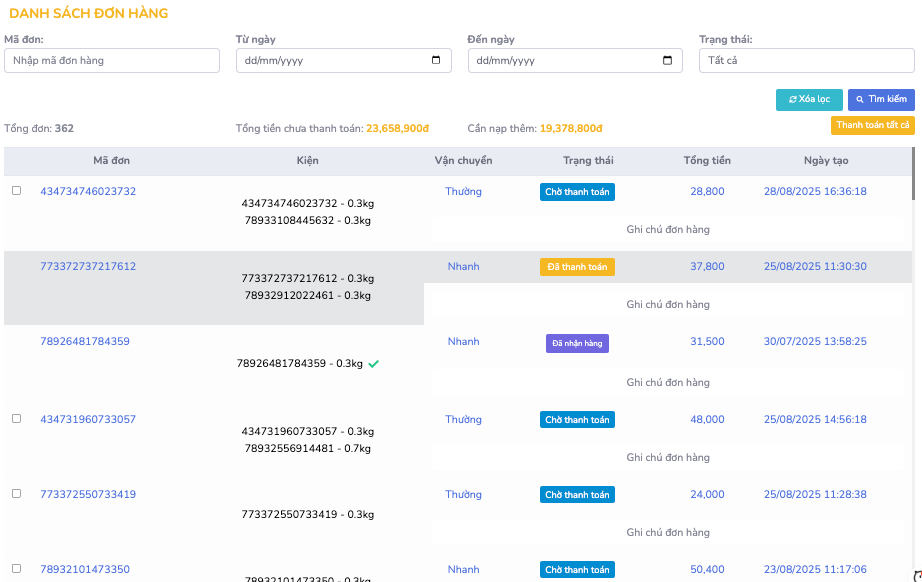
Task: Open order link 773372737217612
Action: [x=88, y=267]
